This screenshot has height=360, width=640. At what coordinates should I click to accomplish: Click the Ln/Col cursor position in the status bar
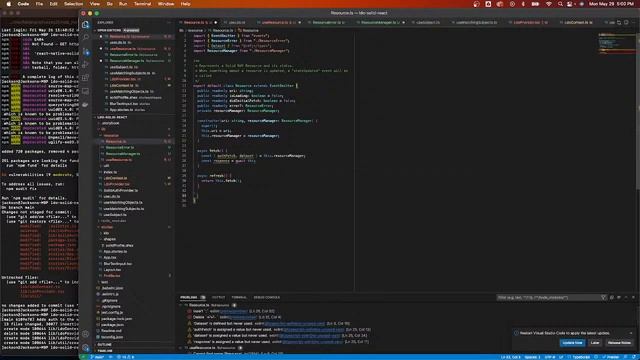click(x=510, y=357)
